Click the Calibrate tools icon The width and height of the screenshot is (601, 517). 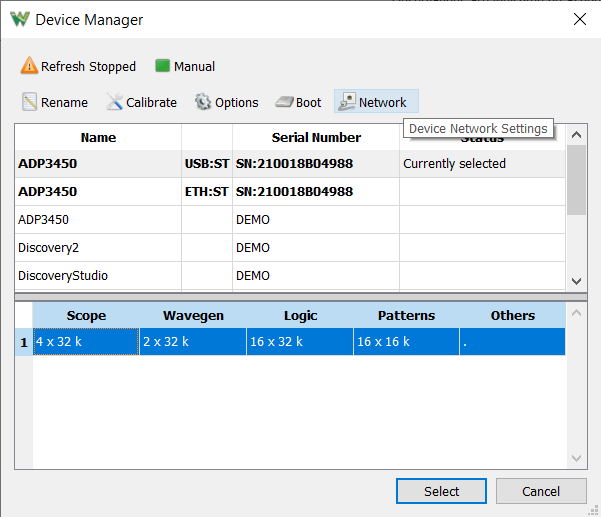(x=114, y=102)
